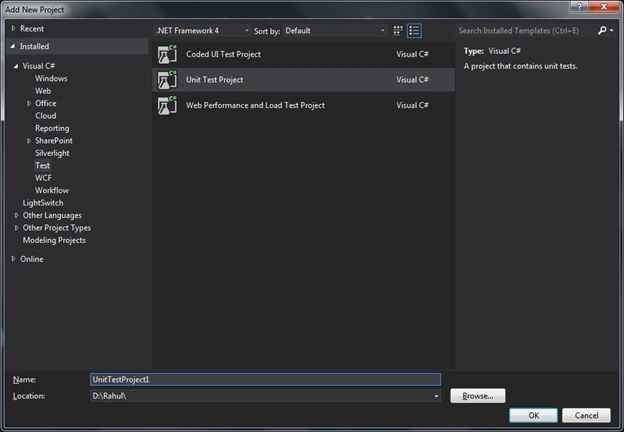Expand the Online section arrow
624x432 pixels.
coord(13,259)
